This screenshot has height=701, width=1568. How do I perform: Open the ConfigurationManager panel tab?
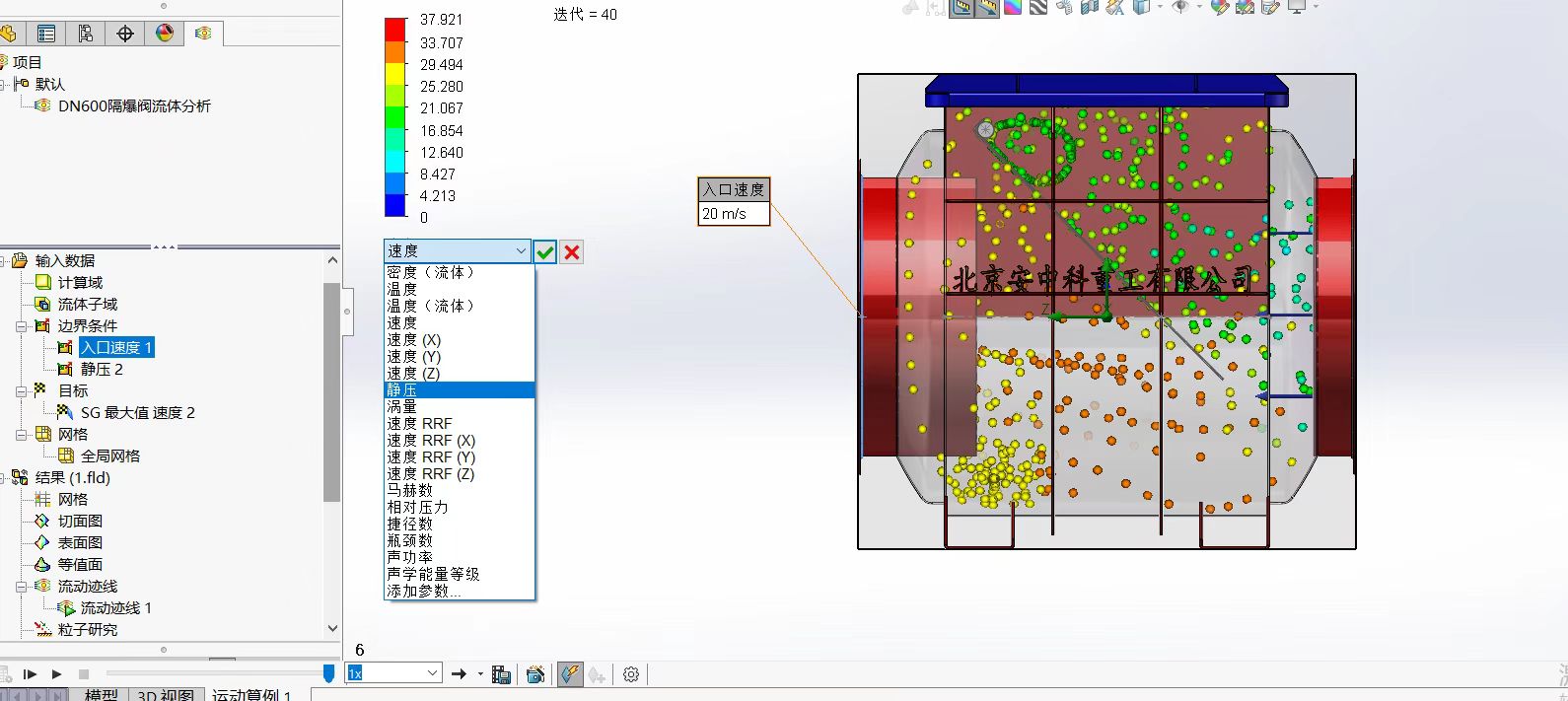click(x=86, y=34)
